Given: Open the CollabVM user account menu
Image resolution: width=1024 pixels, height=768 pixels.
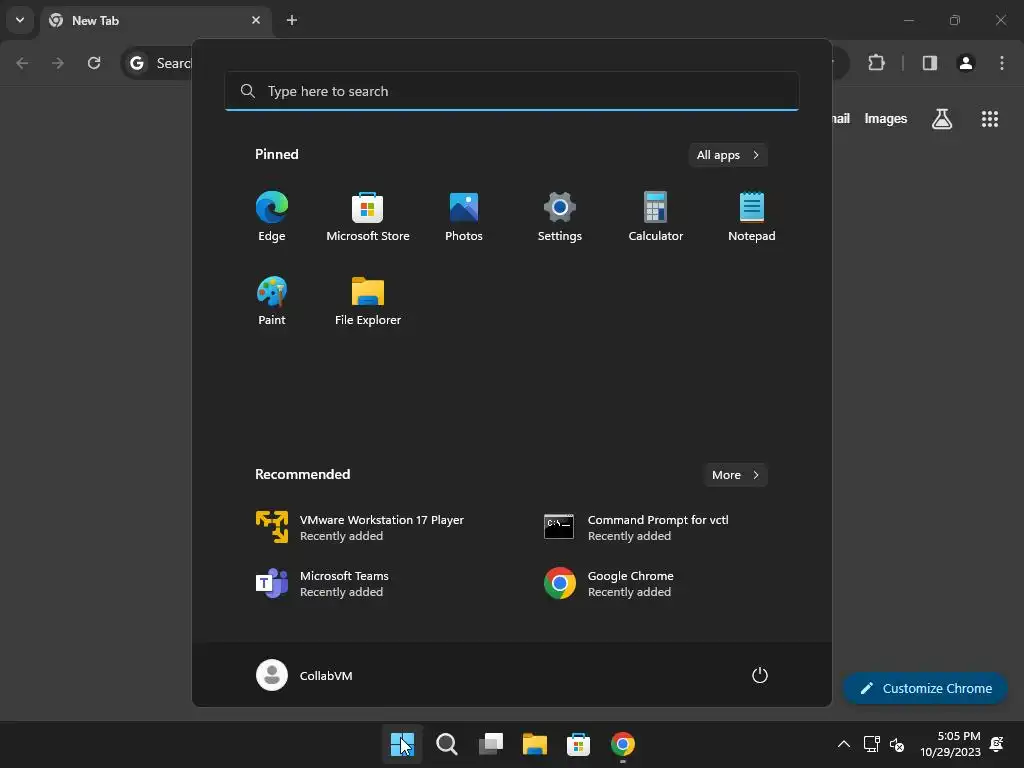Looking at the screenshot, I should tap(304, 675).
